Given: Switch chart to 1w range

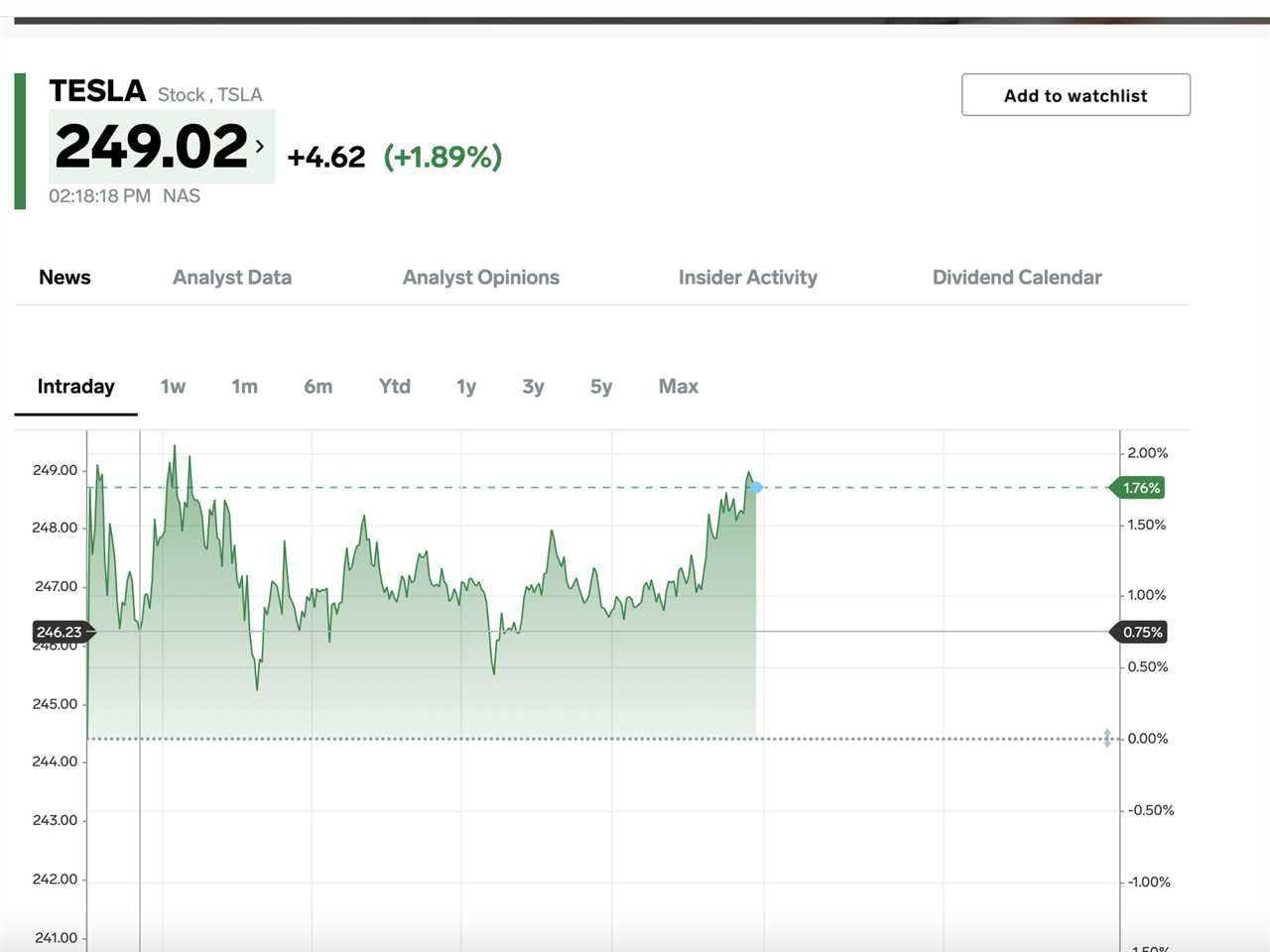Looking at the screenshot, I should tap(173, 387).
